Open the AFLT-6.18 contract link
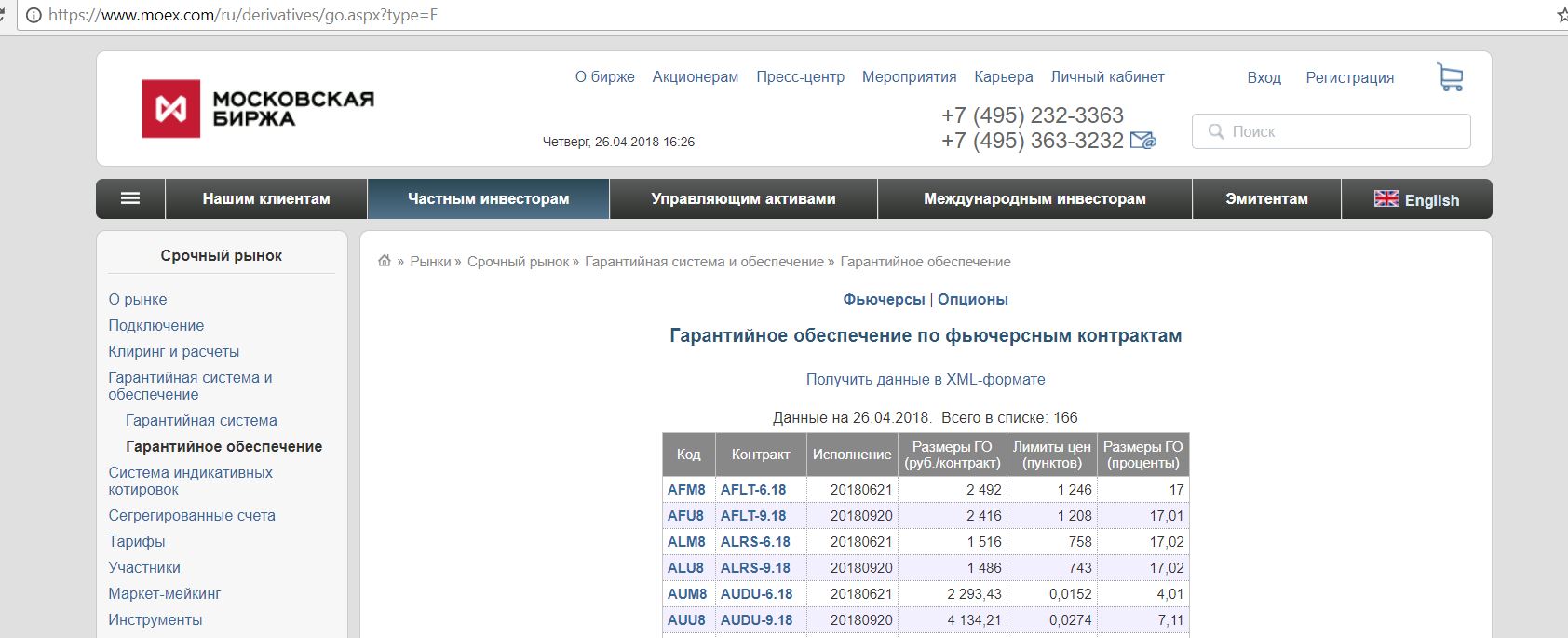Image resolution: width=1568 pixels, height=638 pixels. 753,490
